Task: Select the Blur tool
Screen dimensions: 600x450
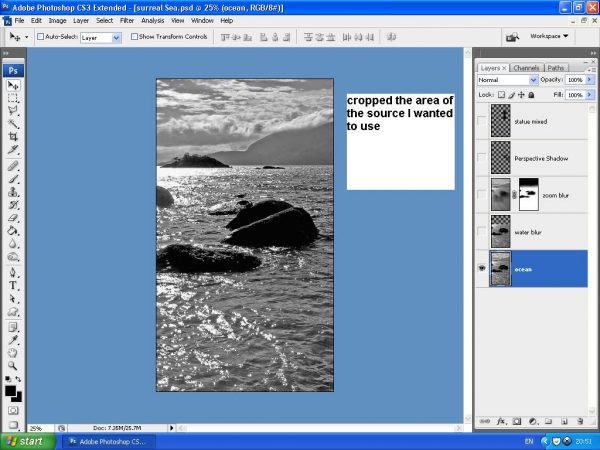Action: coord(13,244)
